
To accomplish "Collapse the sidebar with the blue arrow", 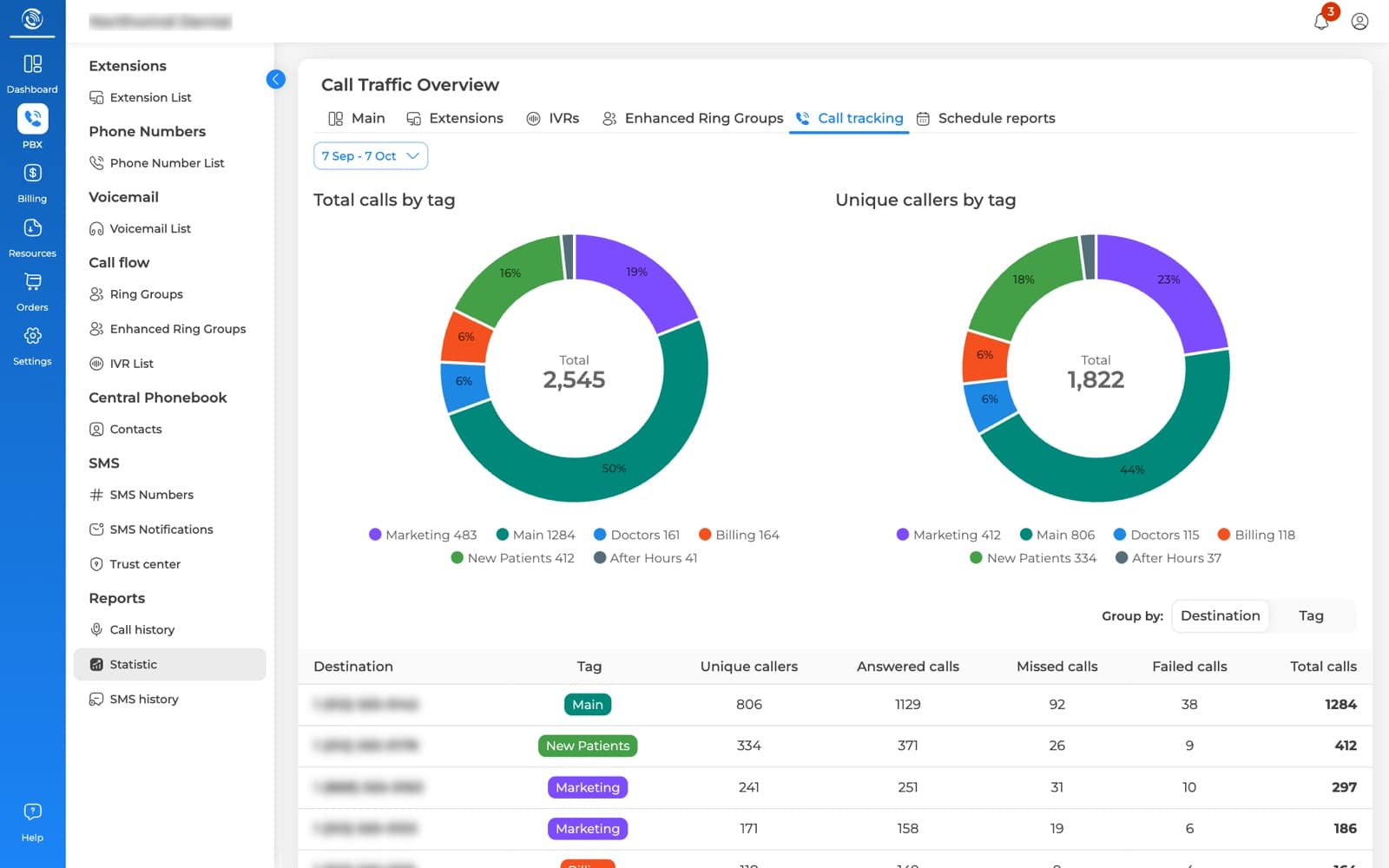I will [275, 79].
